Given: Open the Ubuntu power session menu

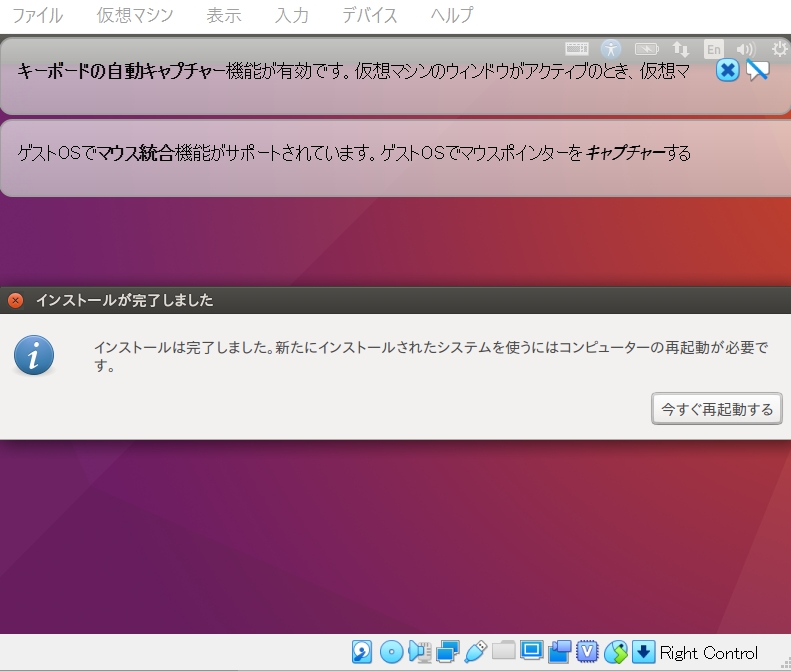Looking at the screenshot, I should tap(780, 49).
